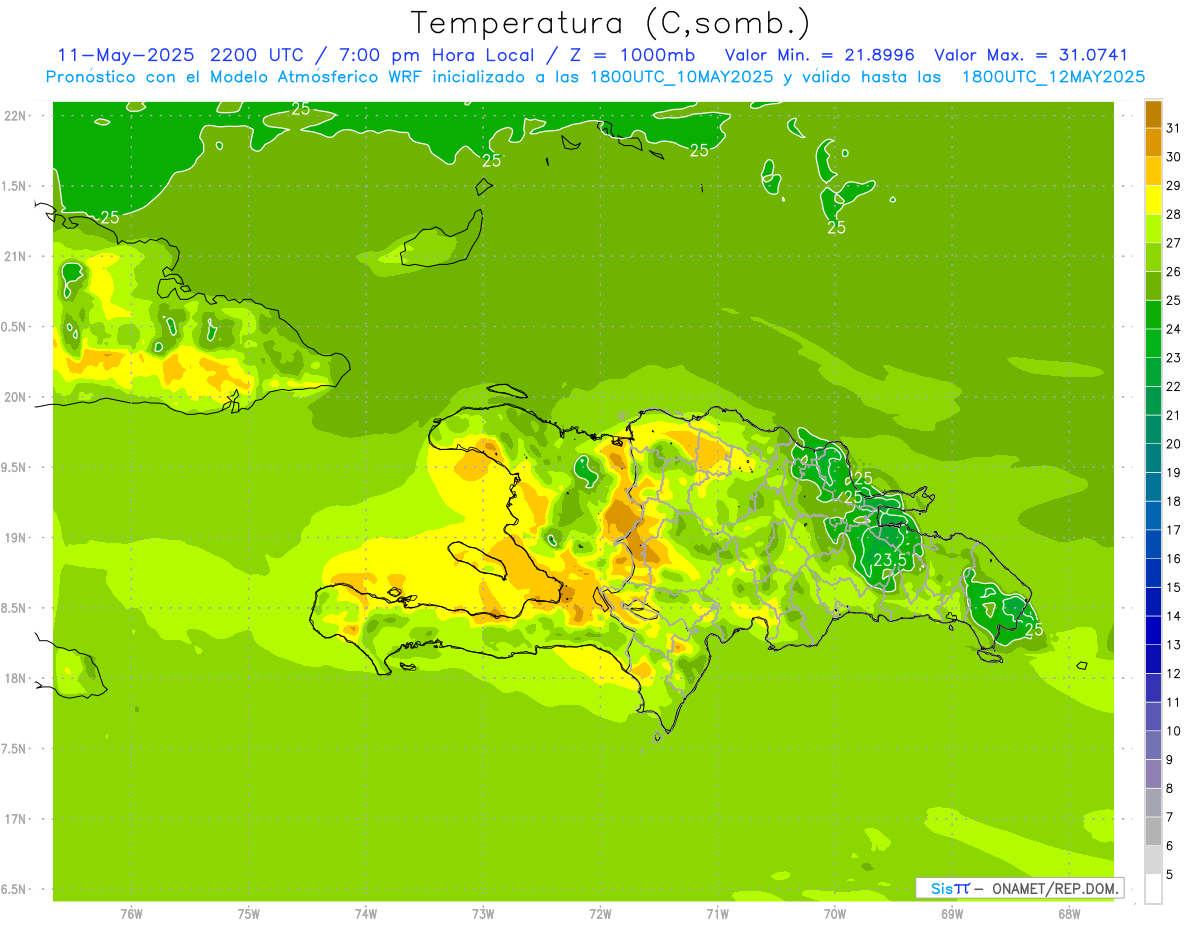1200x927 pixels.
Task: Click the 70W longitude axis label
Action: (835, 913)
